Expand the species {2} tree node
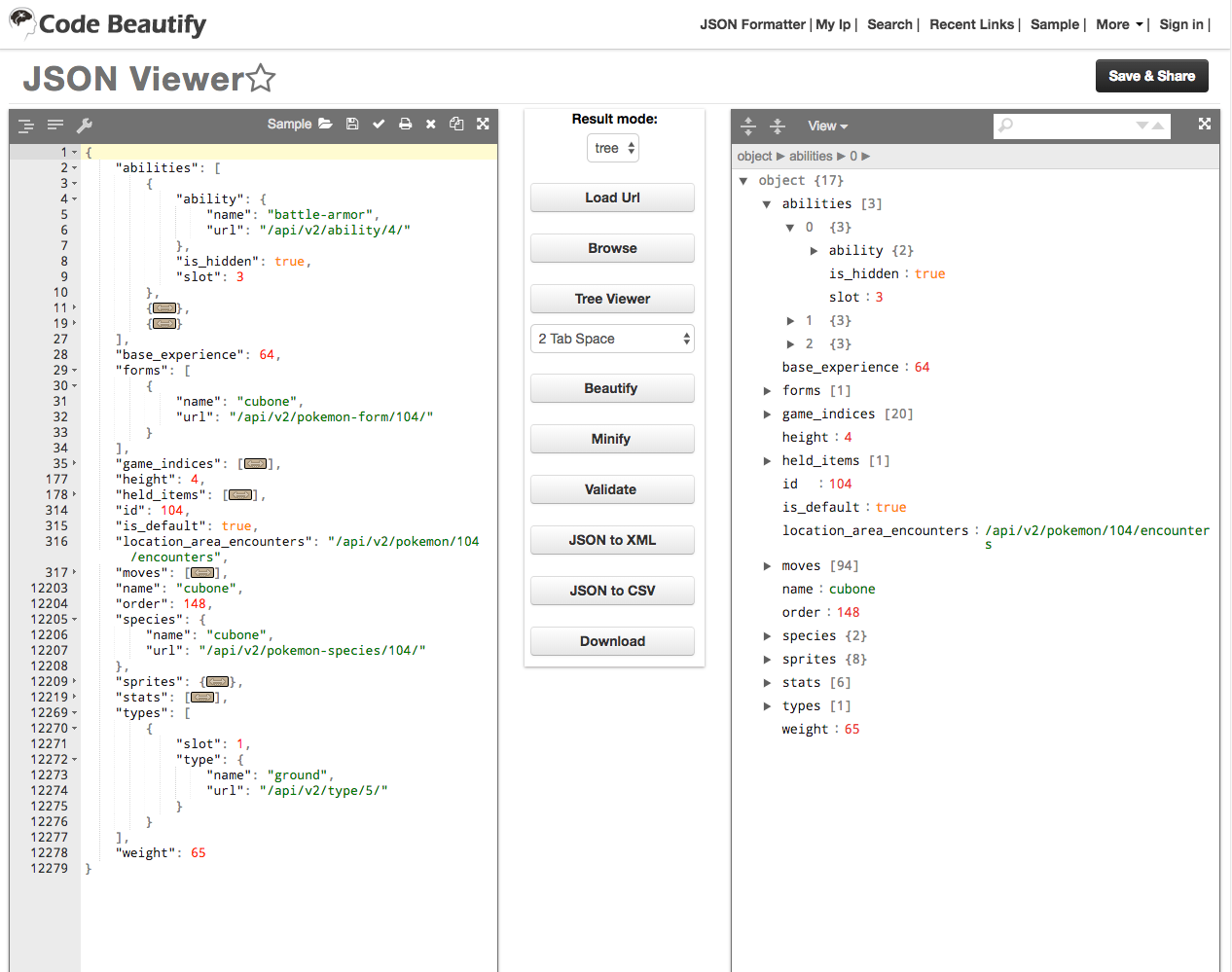1232x972 pixels. point(767,636)
